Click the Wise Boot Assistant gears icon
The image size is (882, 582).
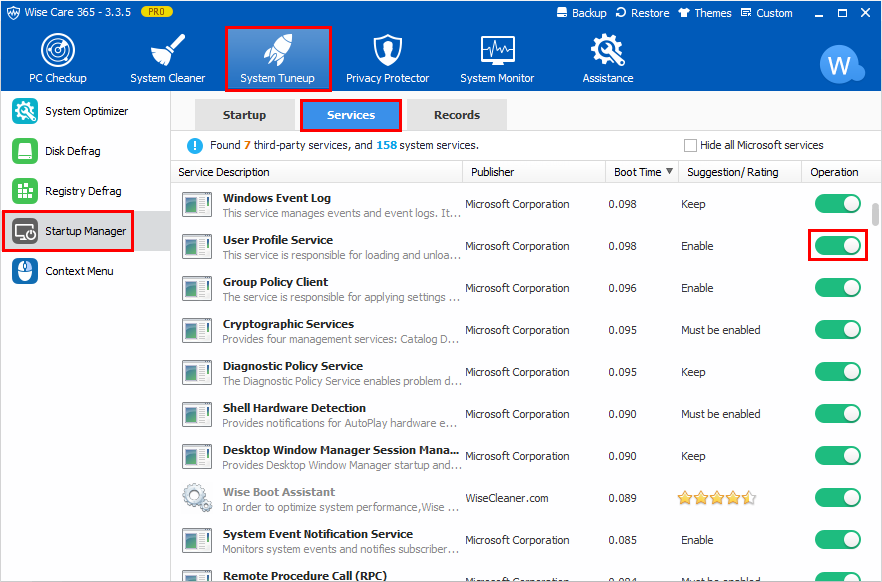(x=197, y=498)
